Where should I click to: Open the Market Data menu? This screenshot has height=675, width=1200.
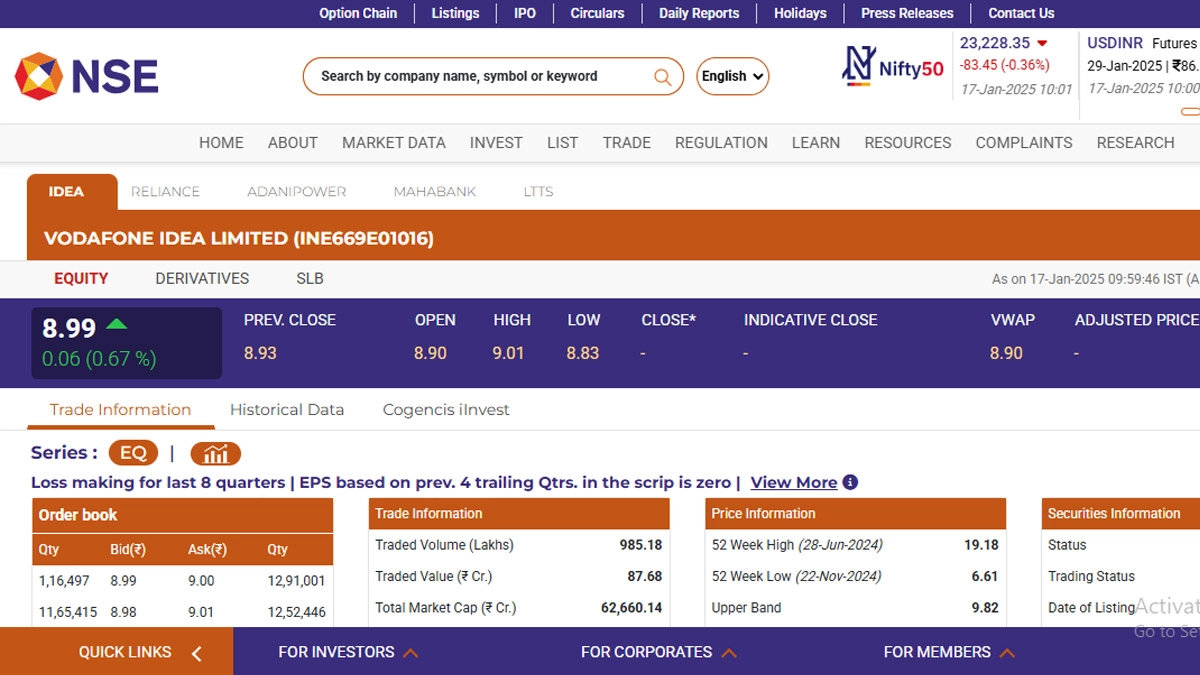click(393, 143)
